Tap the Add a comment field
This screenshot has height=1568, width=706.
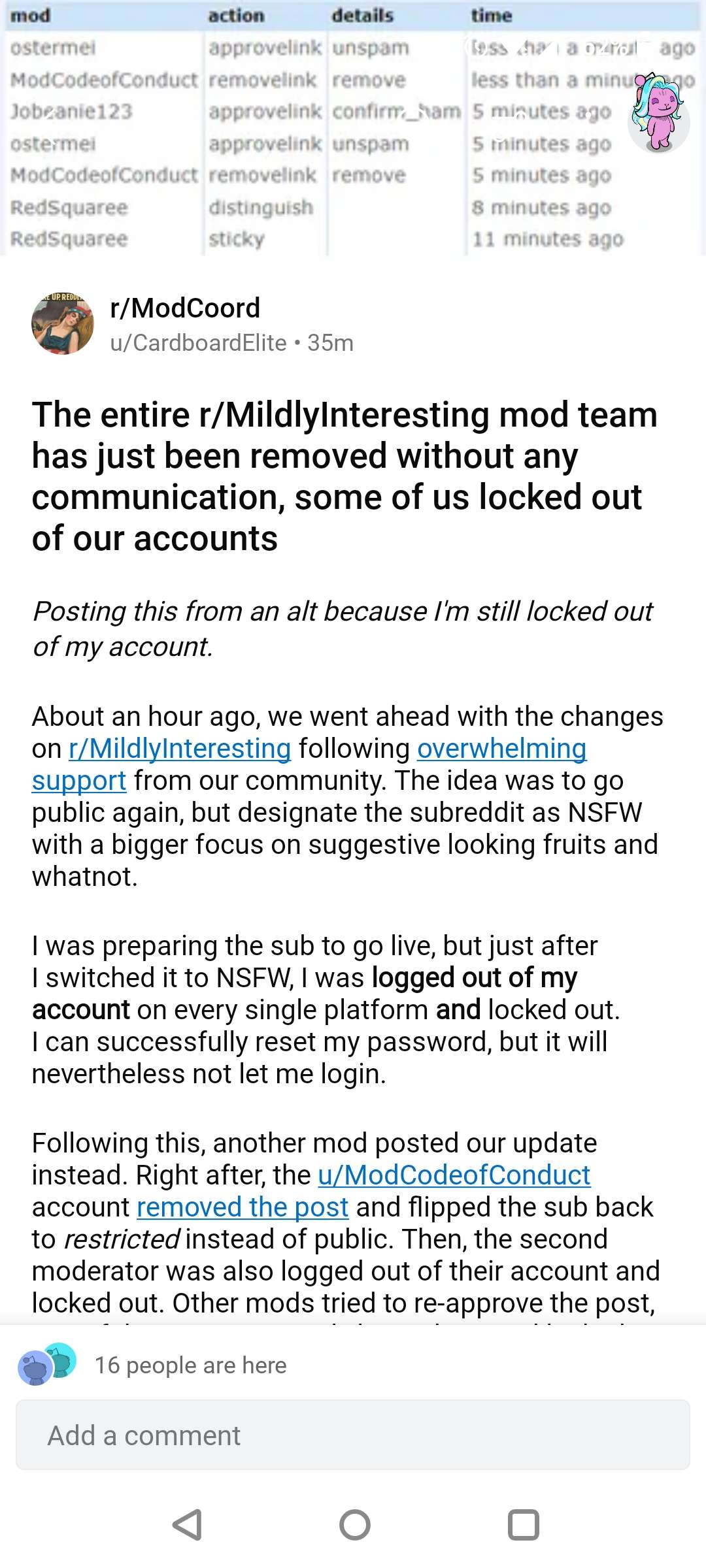click(x=353, y=1435)
